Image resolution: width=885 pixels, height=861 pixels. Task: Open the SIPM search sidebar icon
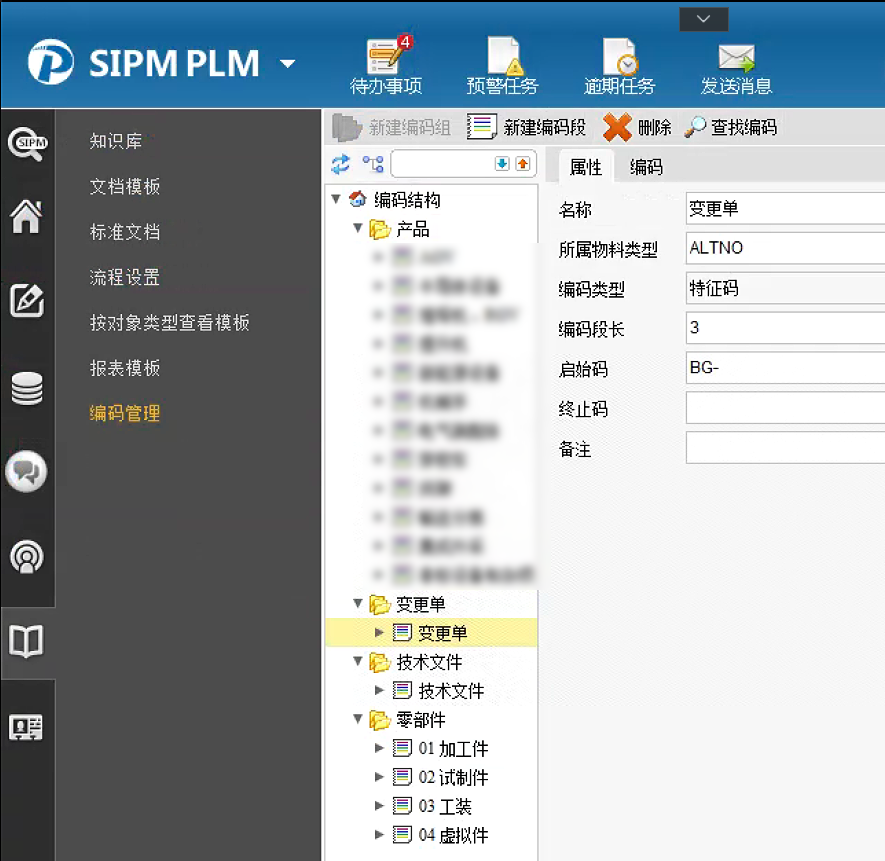[x=27, y=143]
